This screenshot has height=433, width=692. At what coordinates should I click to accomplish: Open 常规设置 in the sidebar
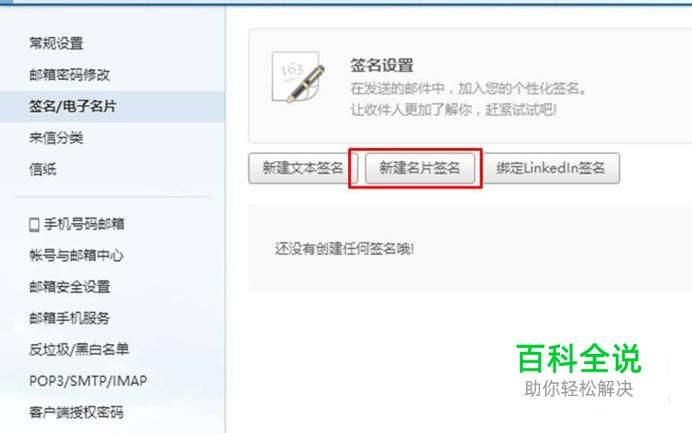coord(56,43)
